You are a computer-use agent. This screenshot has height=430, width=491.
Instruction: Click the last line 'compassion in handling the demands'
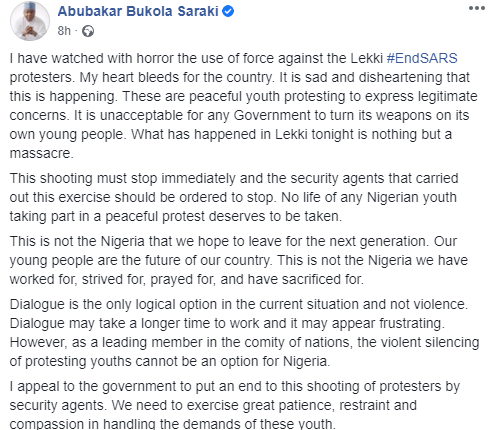[172, 424]
